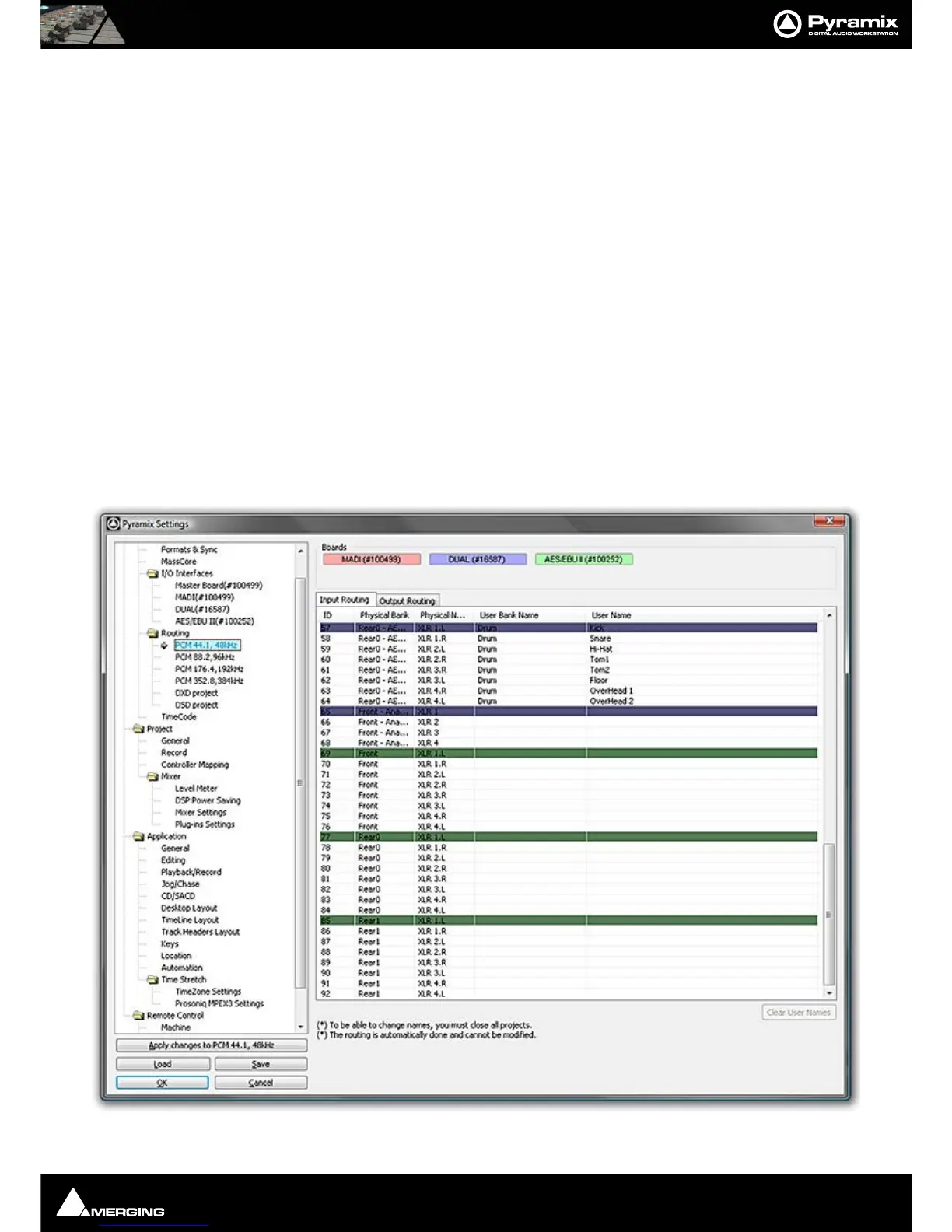
Task: Click routing list scroll-down arrow
Action: tap(829, 993)
